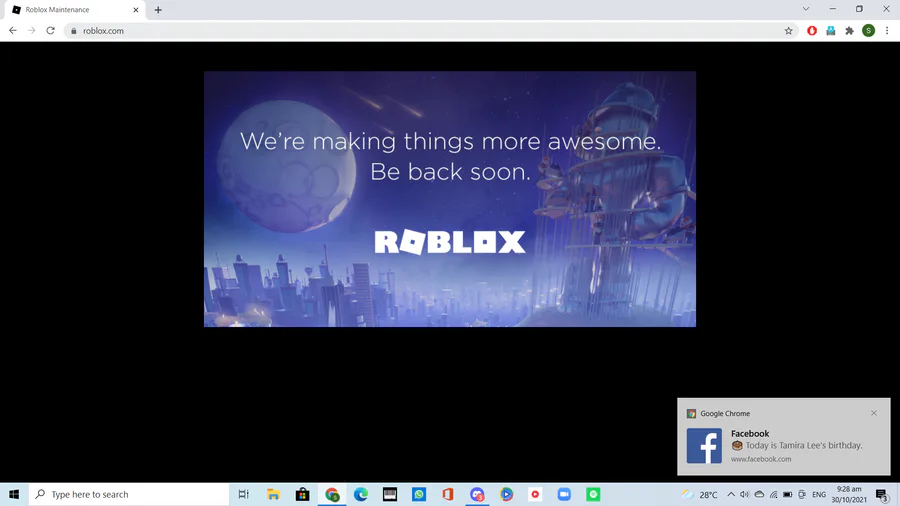Show hidden system tray icons
Screen dimensions: 900x506
(731, 494)
